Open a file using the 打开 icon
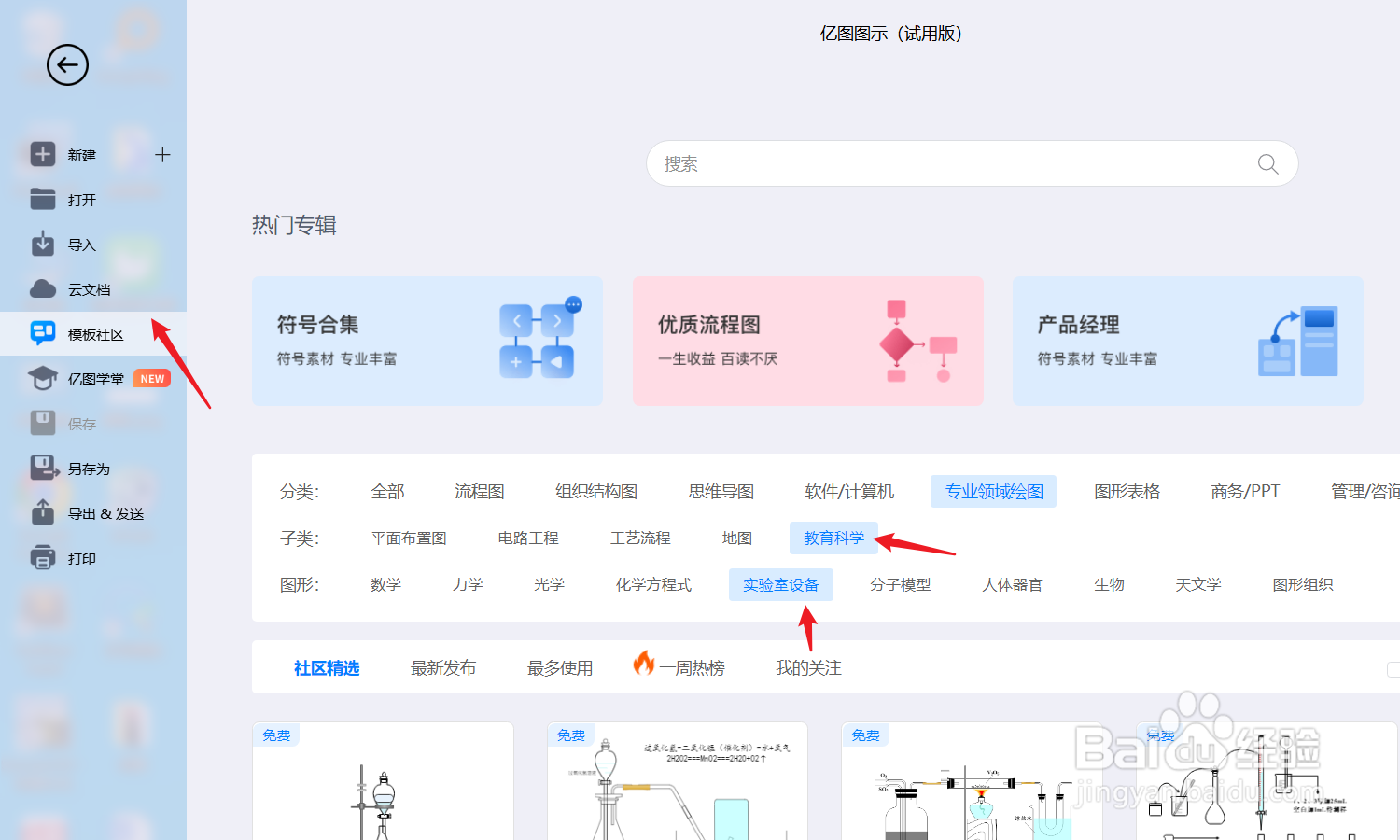Viewport: 1400px width, 840px height. click(43, 199)
